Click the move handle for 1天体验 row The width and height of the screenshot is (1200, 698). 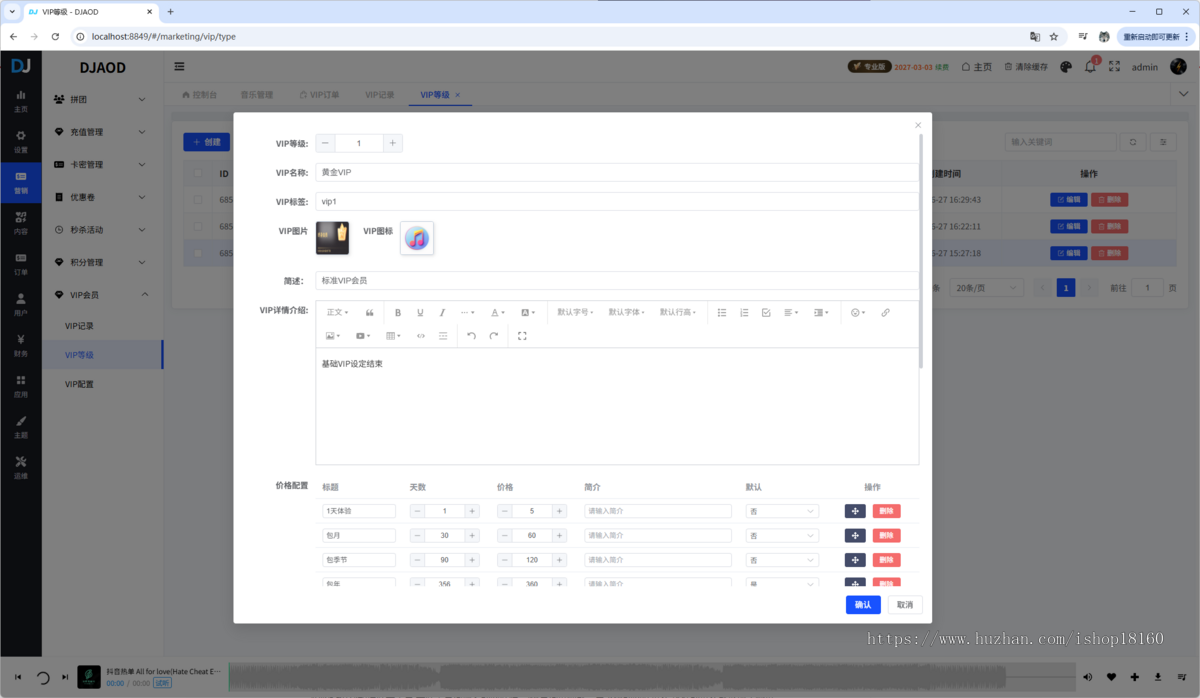pos(855,511)
